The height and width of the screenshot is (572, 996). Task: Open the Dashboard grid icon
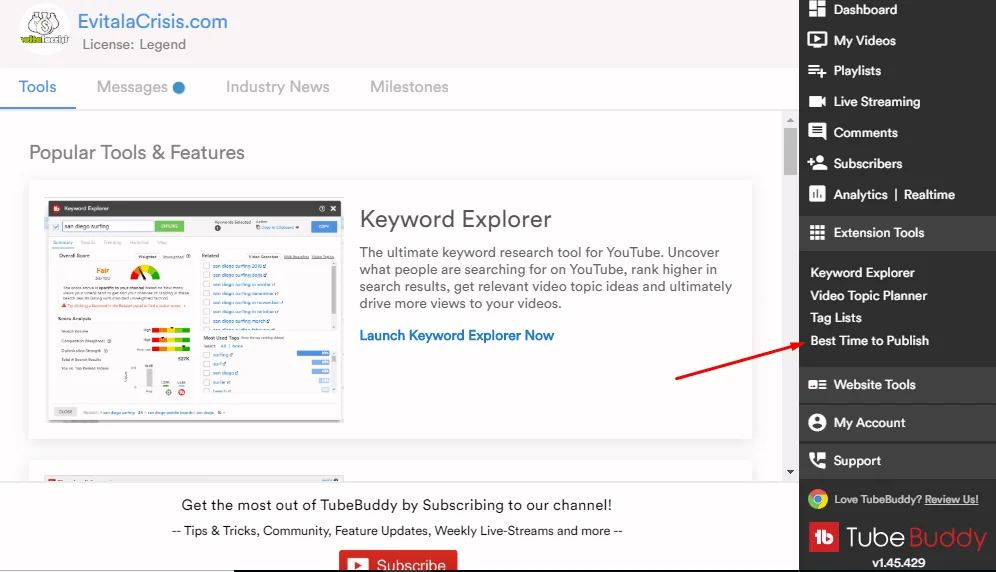817,9
